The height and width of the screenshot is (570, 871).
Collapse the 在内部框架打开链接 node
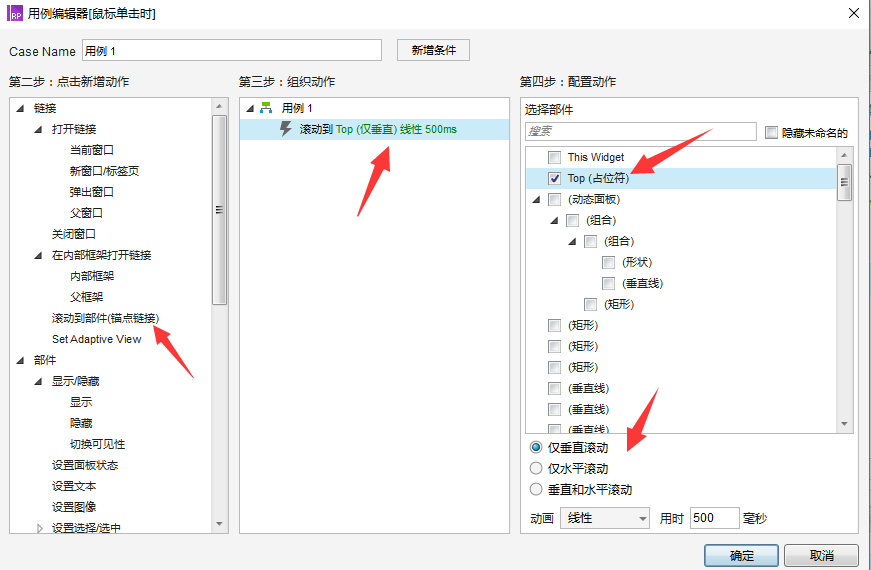pyautogui.click(x=38, y=256)
